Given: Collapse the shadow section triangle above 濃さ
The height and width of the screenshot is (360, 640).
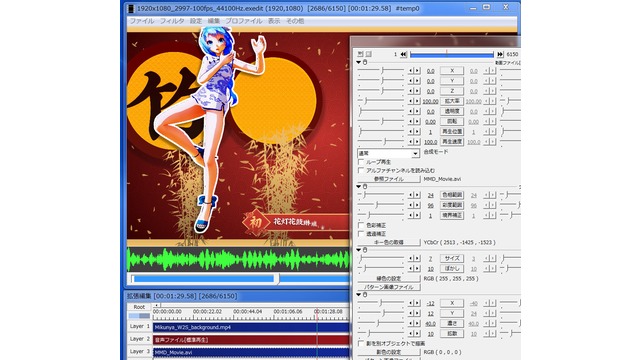Looking at the screenshot, I should point(359,295).
